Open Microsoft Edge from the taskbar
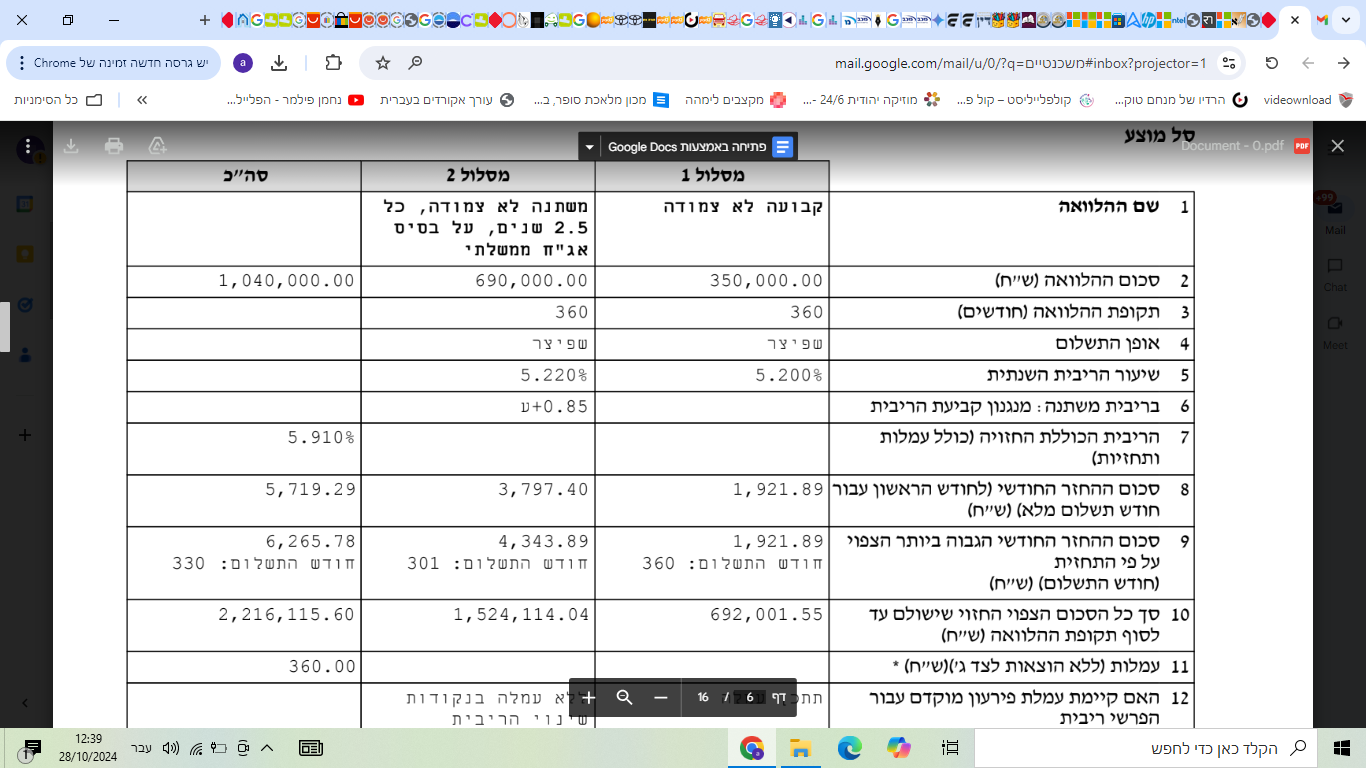 [849, 748]
